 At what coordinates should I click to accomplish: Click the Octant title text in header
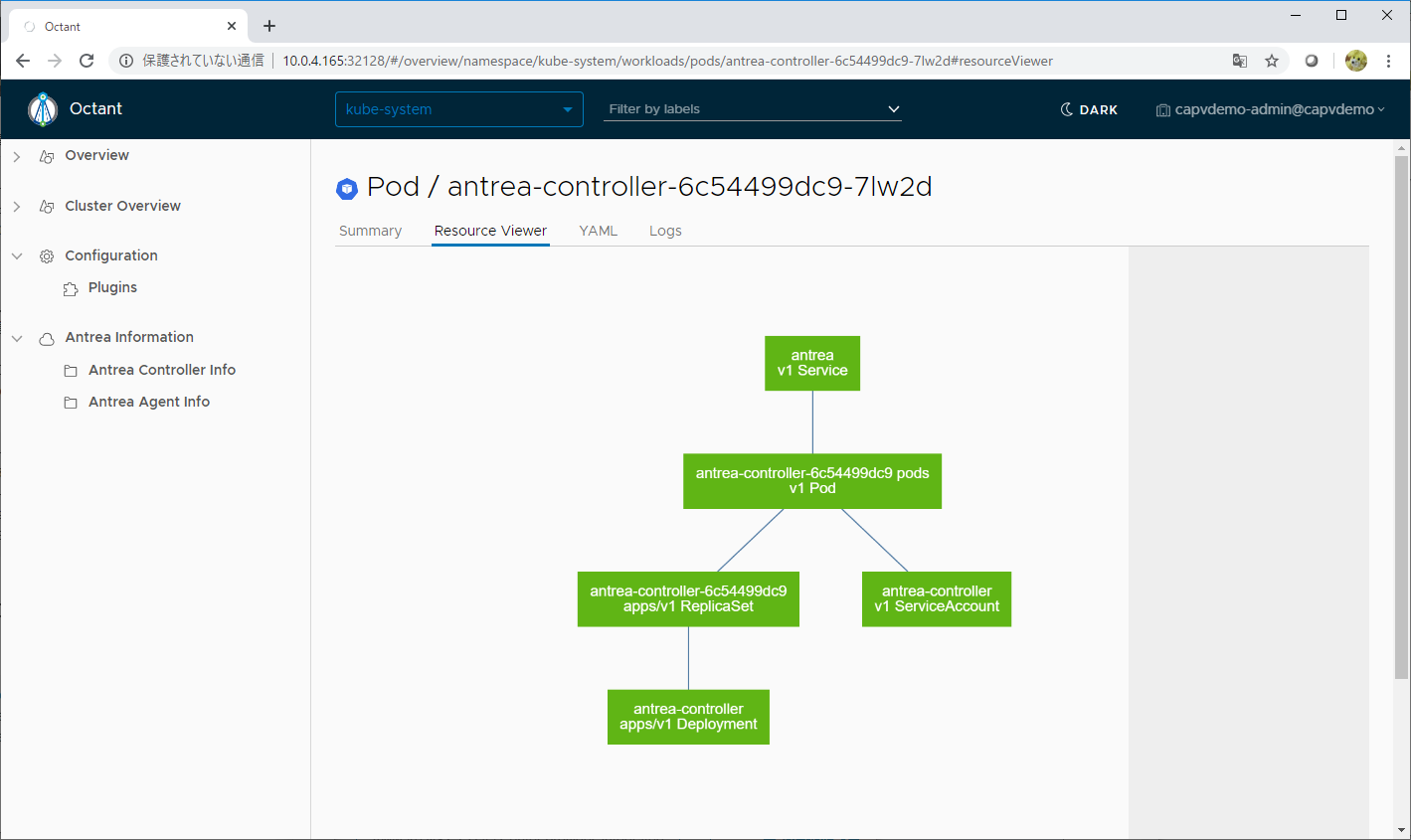tap(95, 109)
